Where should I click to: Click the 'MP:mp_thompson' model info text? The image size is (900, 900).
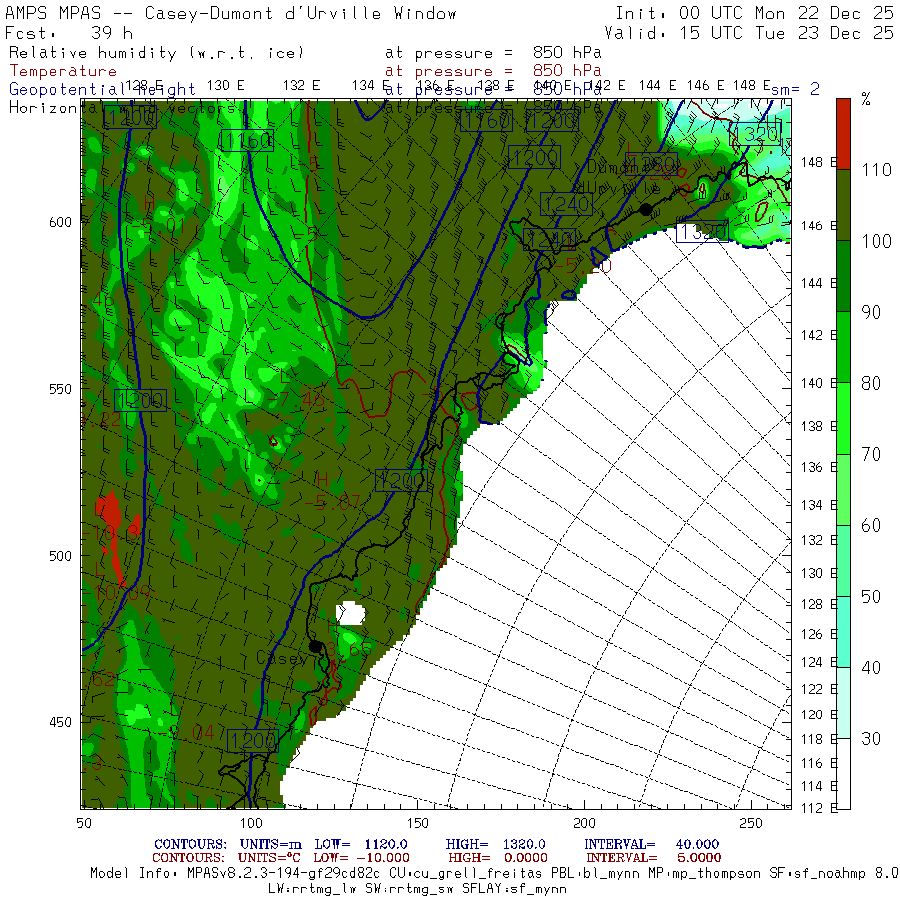[705, 874]
